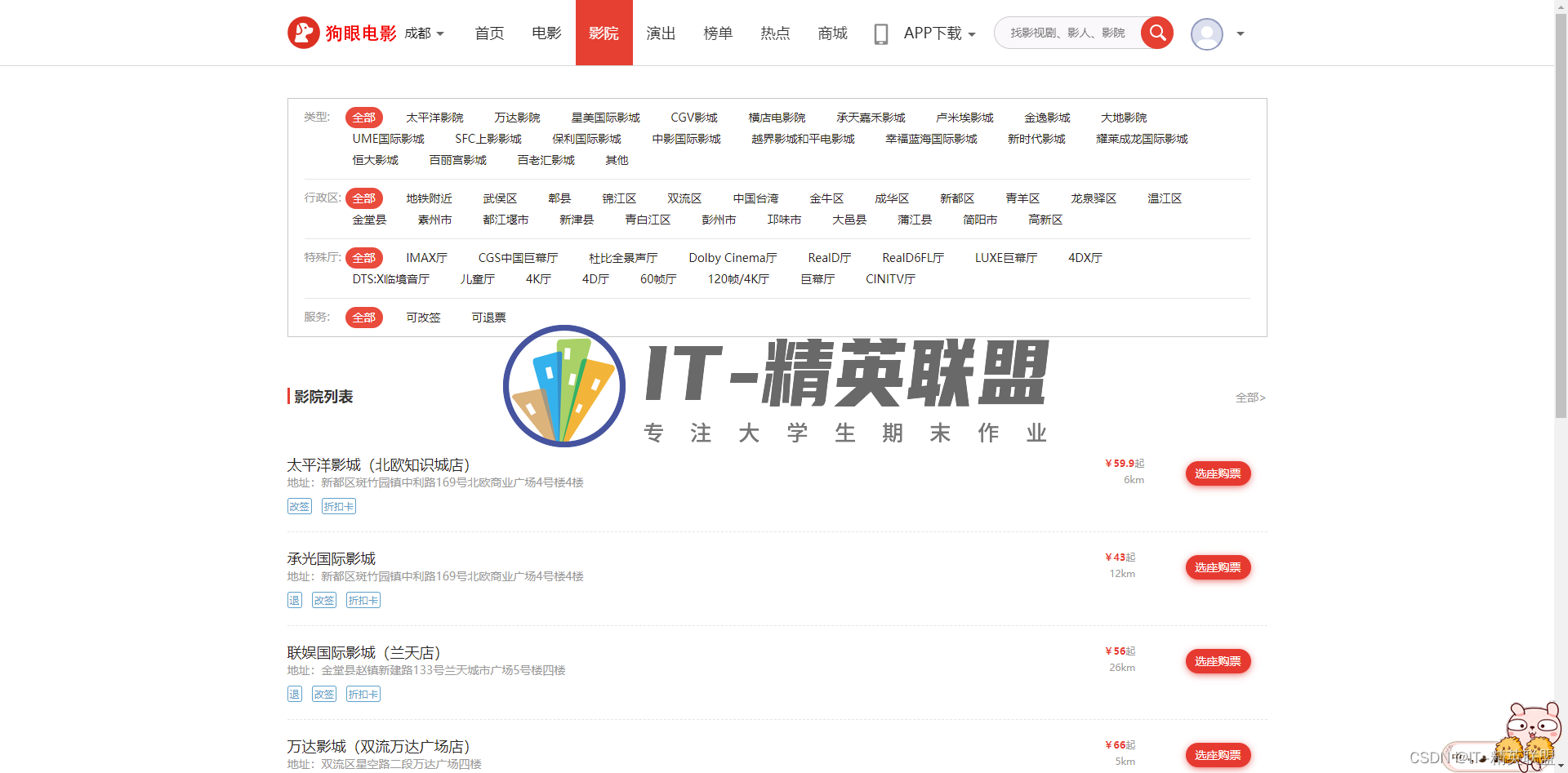This screenshot has width=1568, height=773.
Task: Filter by 高新区 district
Action: 1046,220
